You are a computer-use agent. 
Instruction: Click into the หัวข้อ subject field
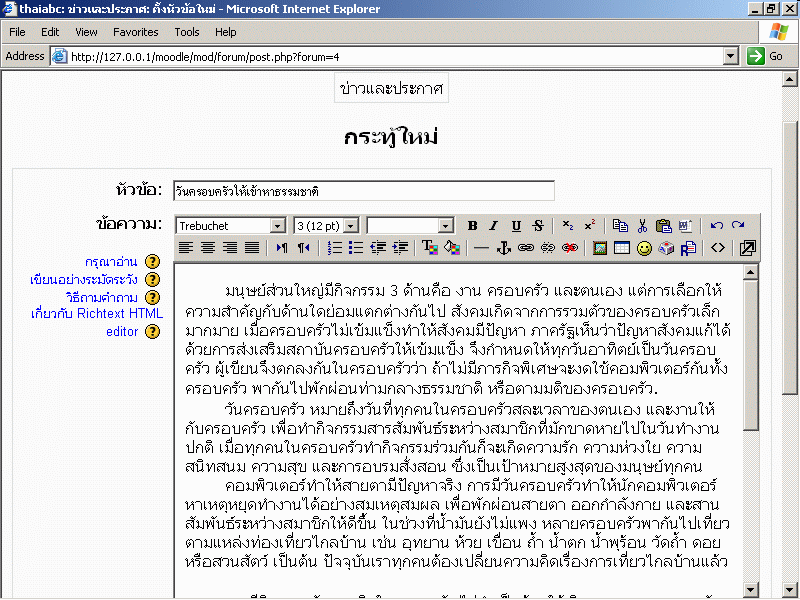362,190
